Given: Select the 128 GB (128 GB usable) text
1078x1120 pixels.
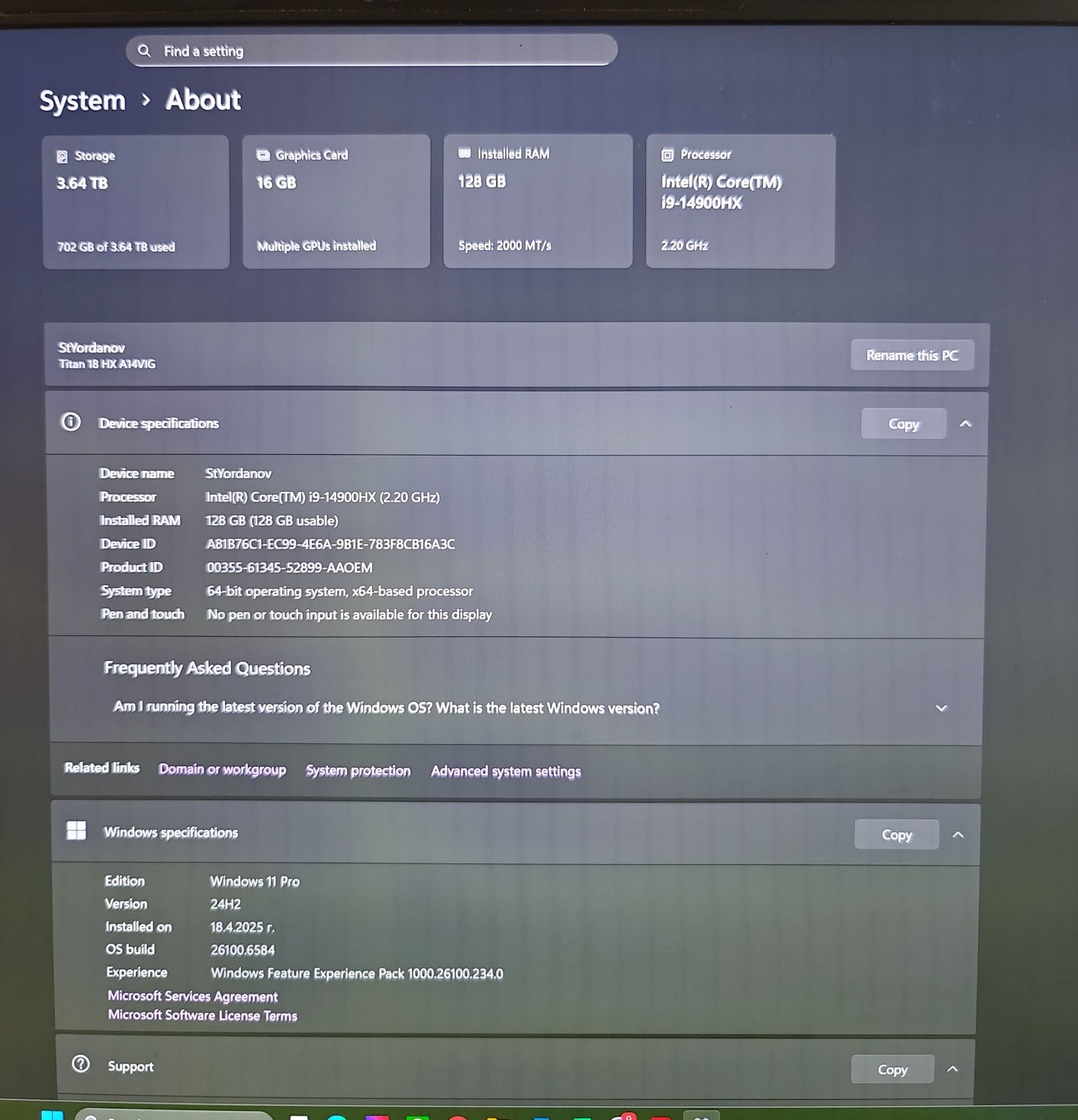Looking at the screenshot, I should click(272, 521).
